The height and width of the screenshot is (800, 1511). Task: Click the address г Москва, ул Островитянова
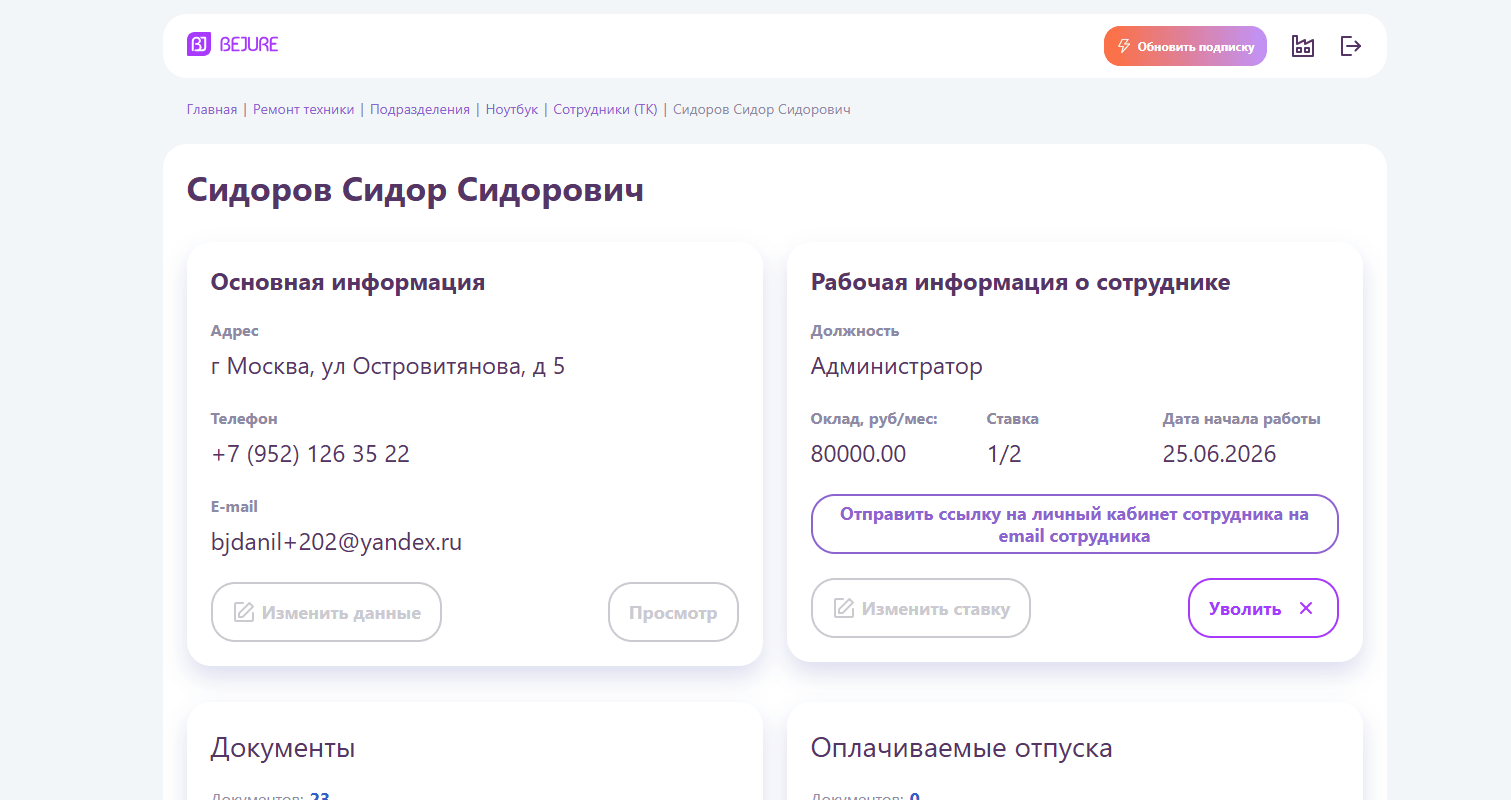click(388, 367)
